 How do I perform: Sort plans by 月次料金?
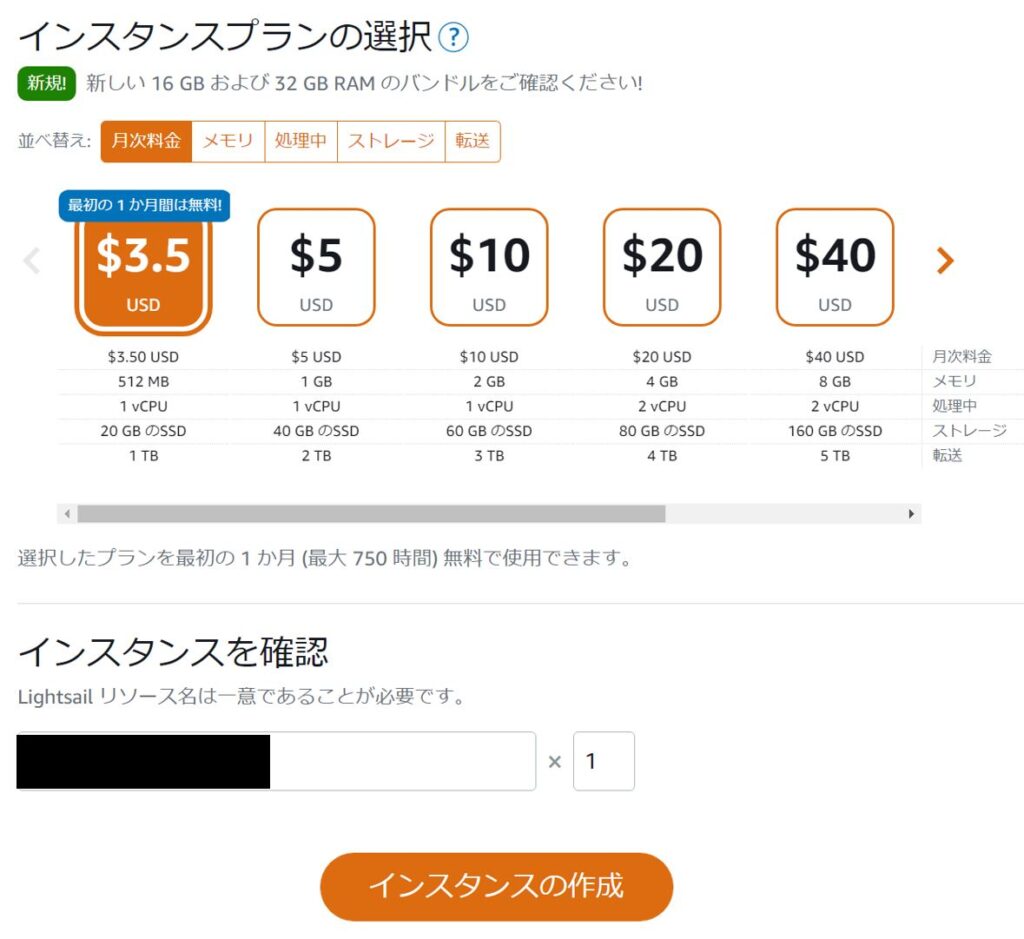(x=146, y=141)
